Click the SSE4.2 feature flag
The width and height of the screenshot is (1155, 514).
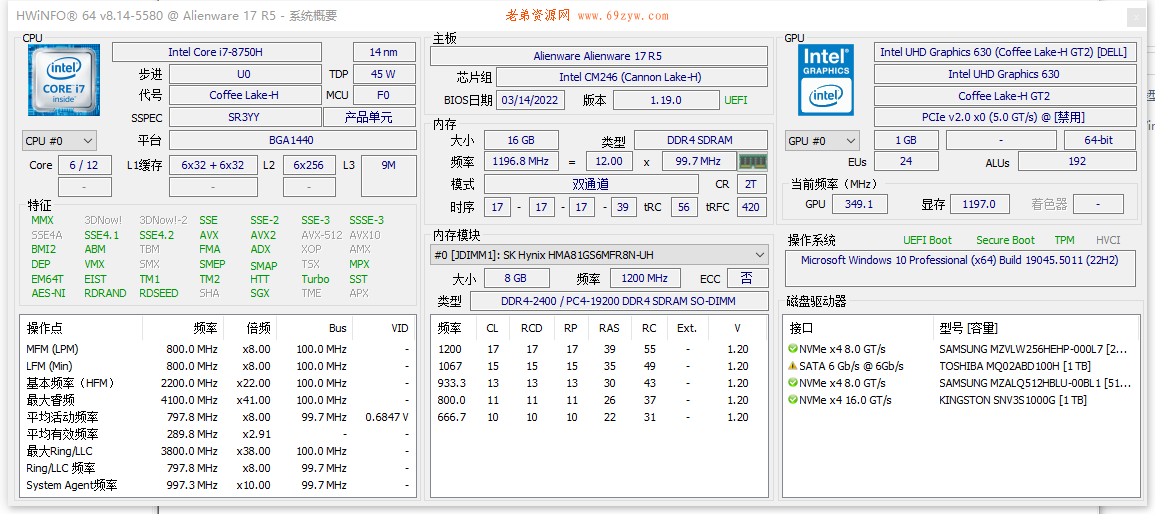pos(156,235)
